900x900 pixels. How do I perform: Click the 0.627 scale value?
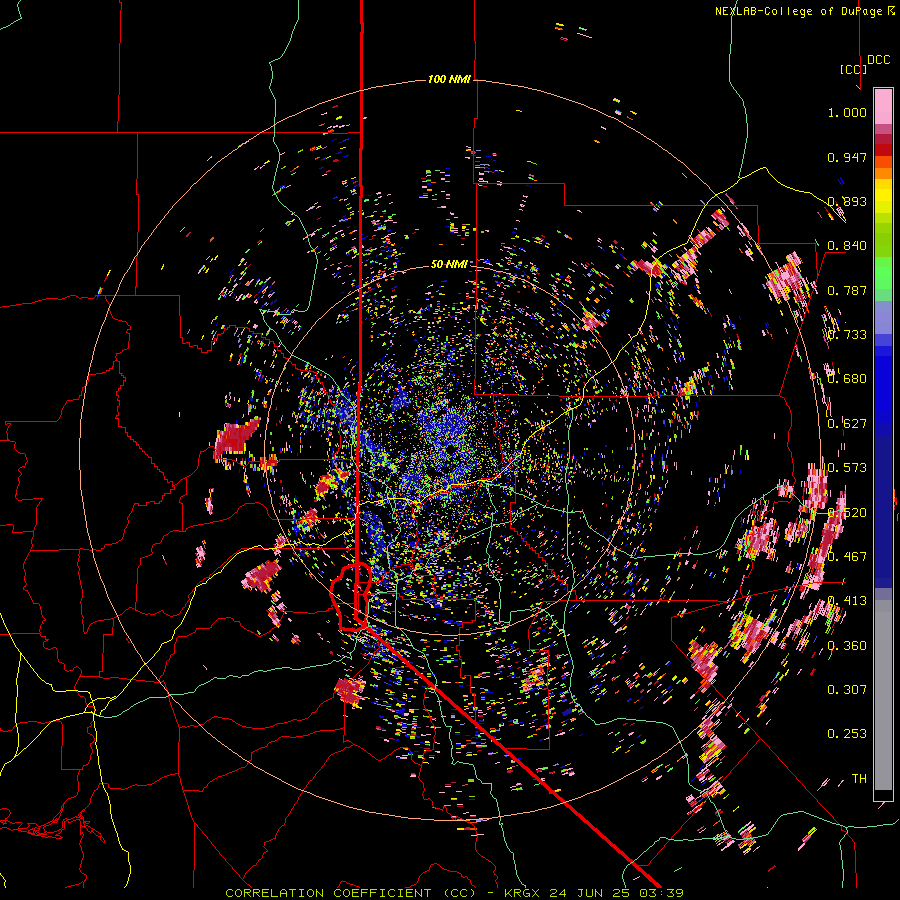[847, 424]
